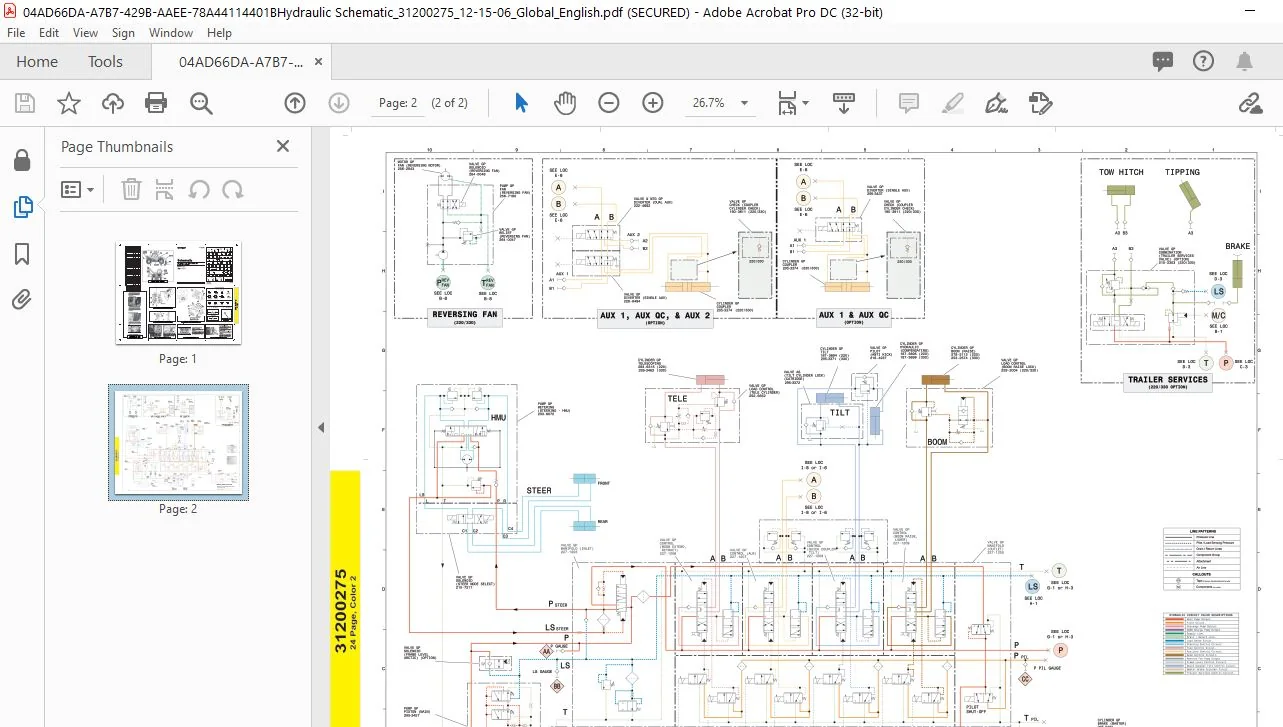Add a comment sticky note
Screen dimensions: 1283x727
(908, 103)
